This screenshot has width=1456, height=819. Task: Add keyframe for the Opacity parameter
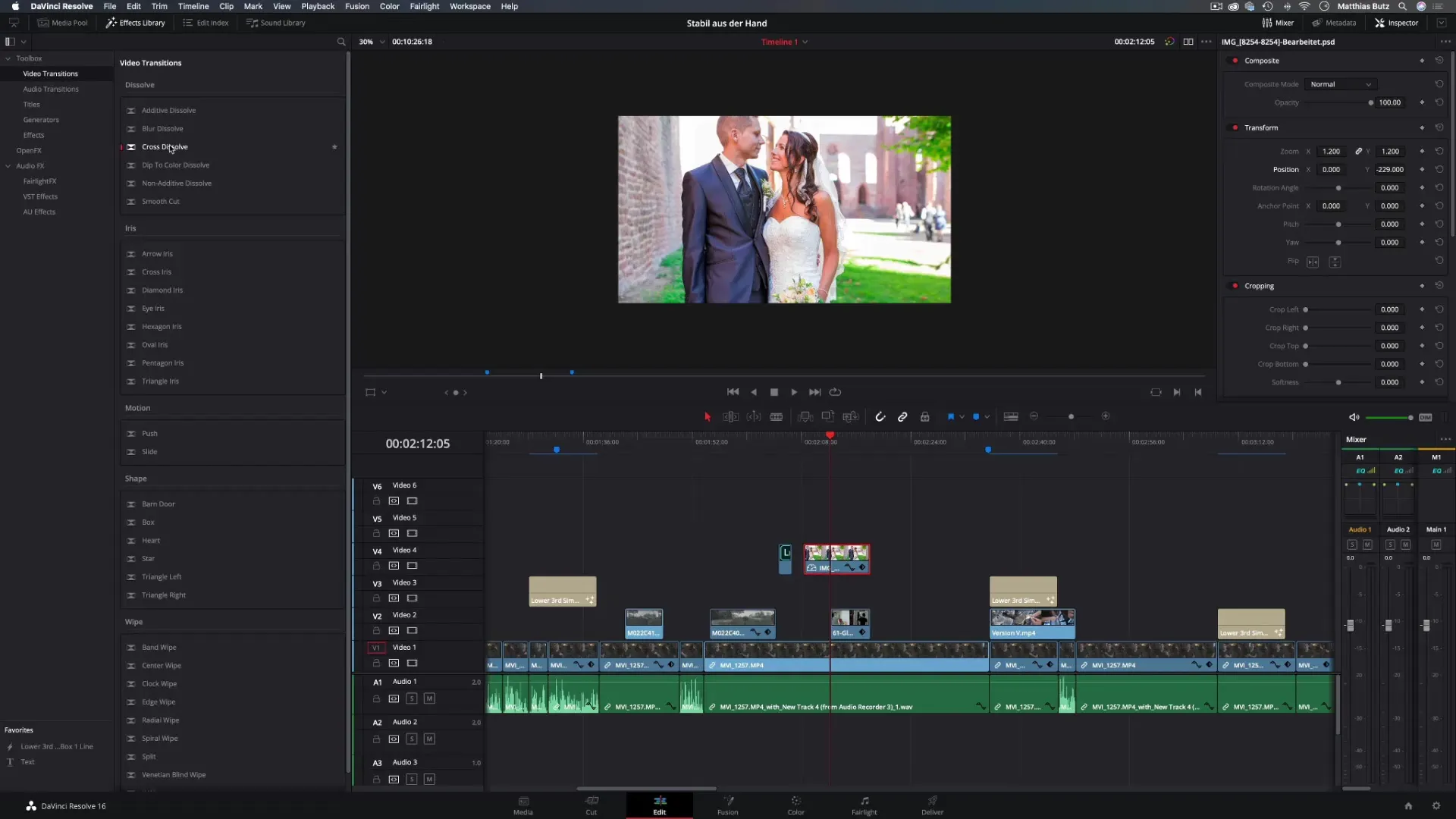click(1422, 102)
